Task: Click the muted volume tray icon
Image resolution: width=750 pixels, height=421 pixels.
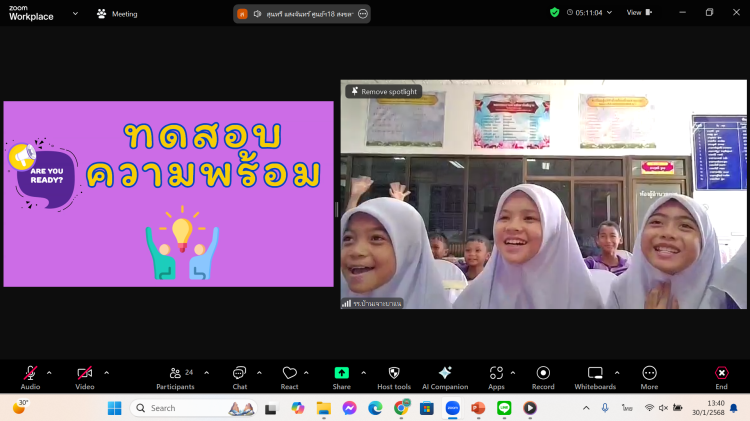Action: point(663,408)
